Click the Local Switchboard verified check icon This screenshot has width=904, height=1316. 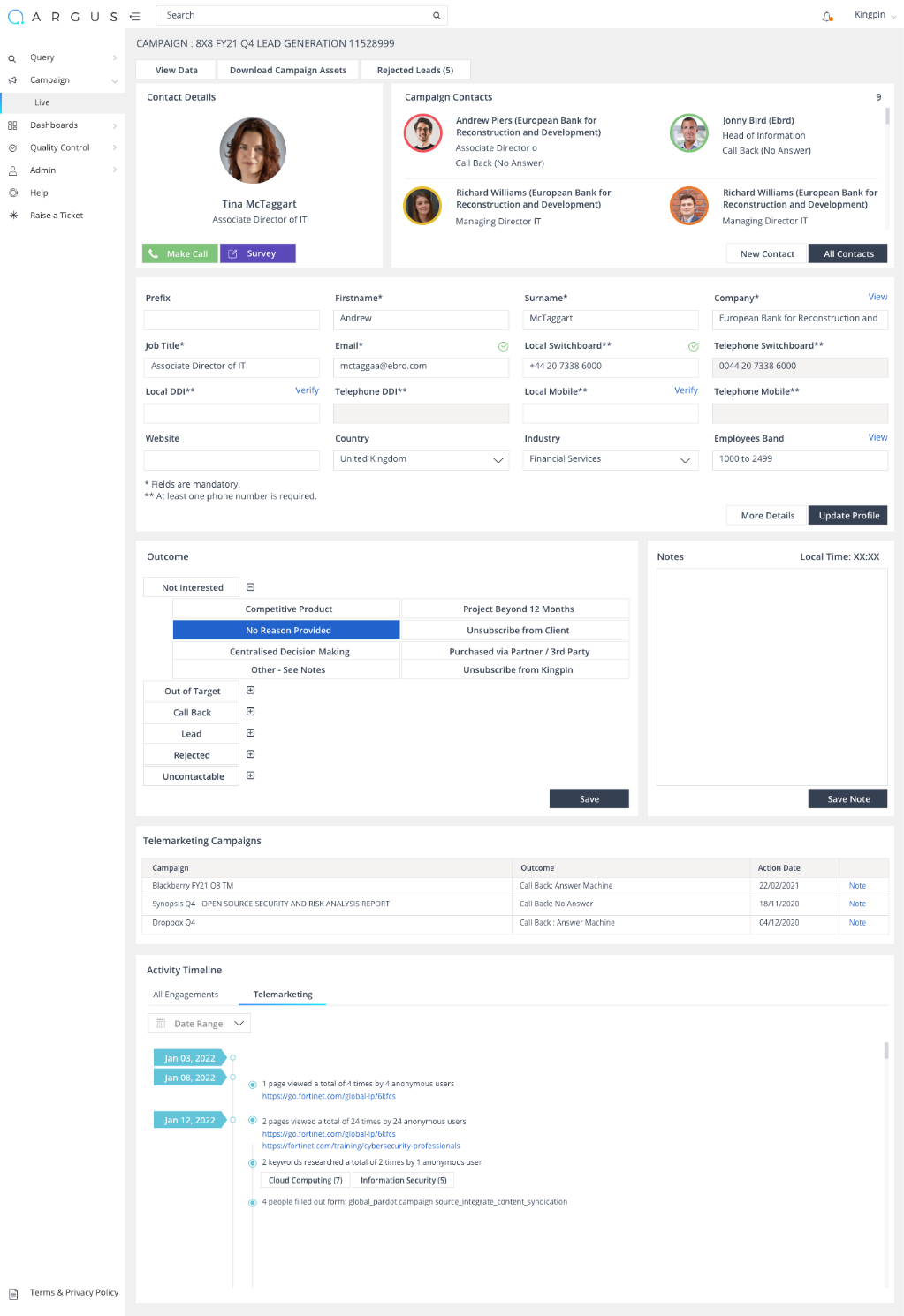click(x=694, y=346)
